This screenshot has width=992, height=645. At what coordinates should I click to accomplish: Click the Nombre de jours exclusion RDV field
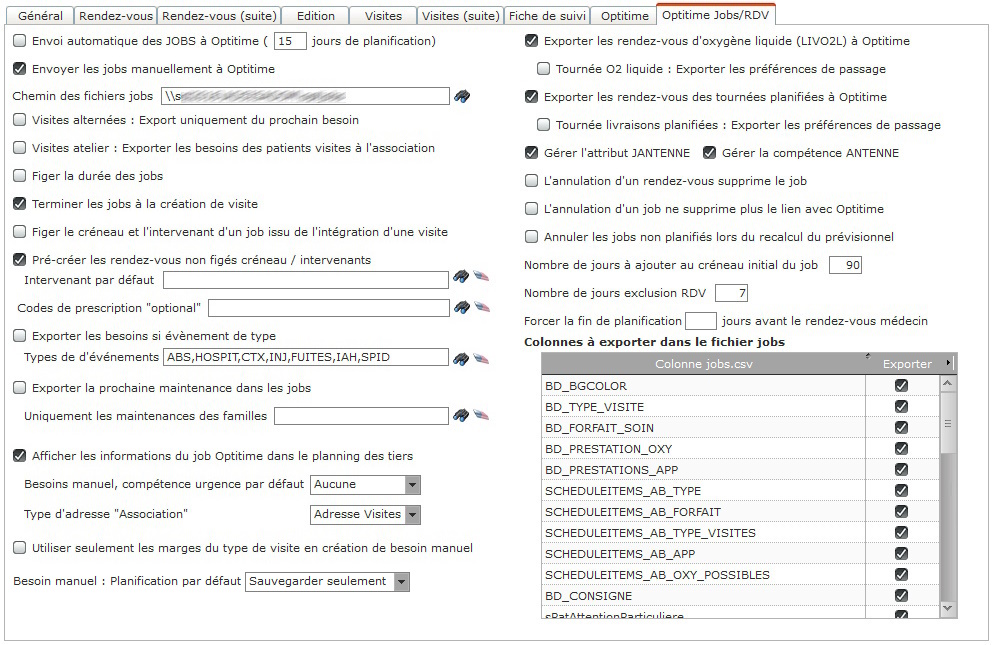click(x=731, y=293)
